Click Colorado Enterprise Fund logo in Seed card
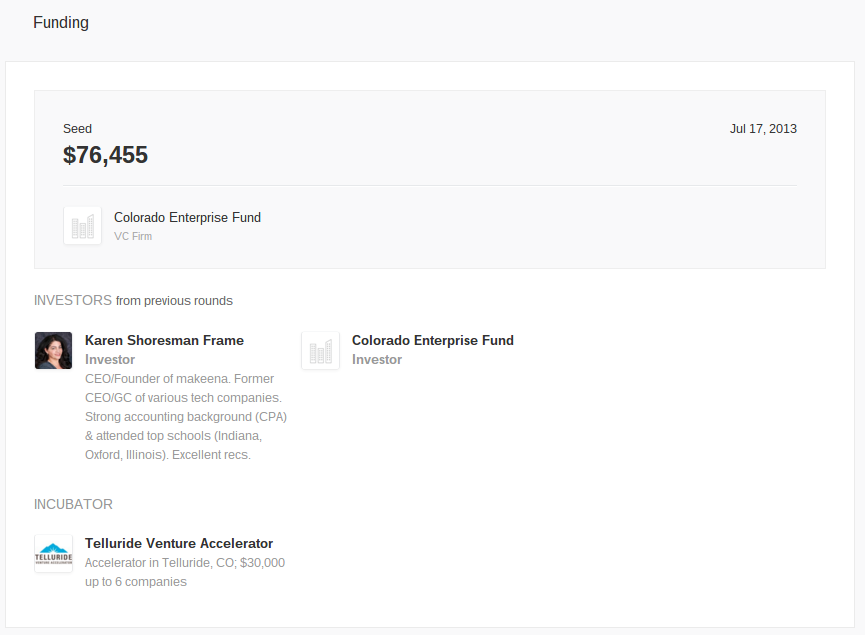865x635 pixels. point(82,226)
